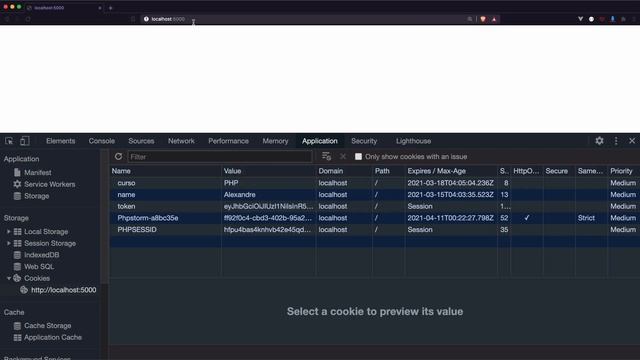This screenshot has height=360, width=640.
Task: Sort cookies by Name column header
Action: pos(166,171)
